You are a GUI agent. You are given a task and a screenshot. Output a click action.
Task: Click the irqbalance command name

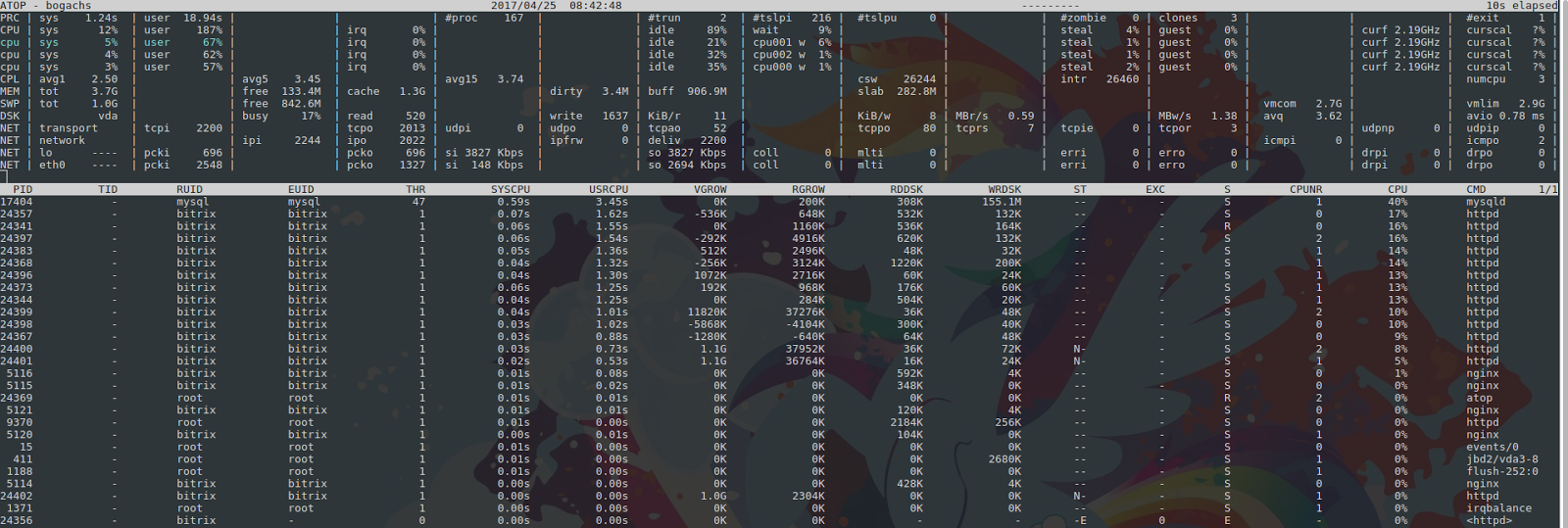(x=1498, y=507)
